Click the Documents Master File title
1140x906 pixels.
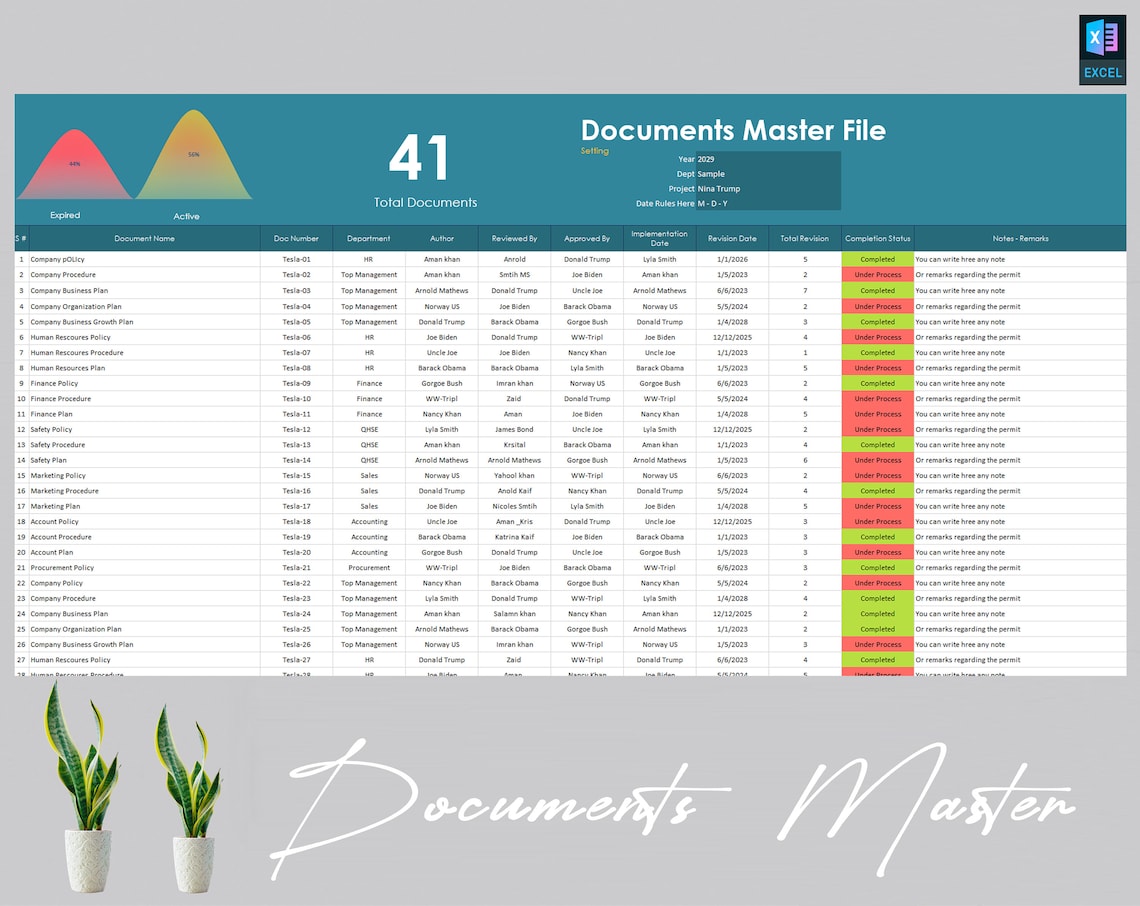pos(733,130)
